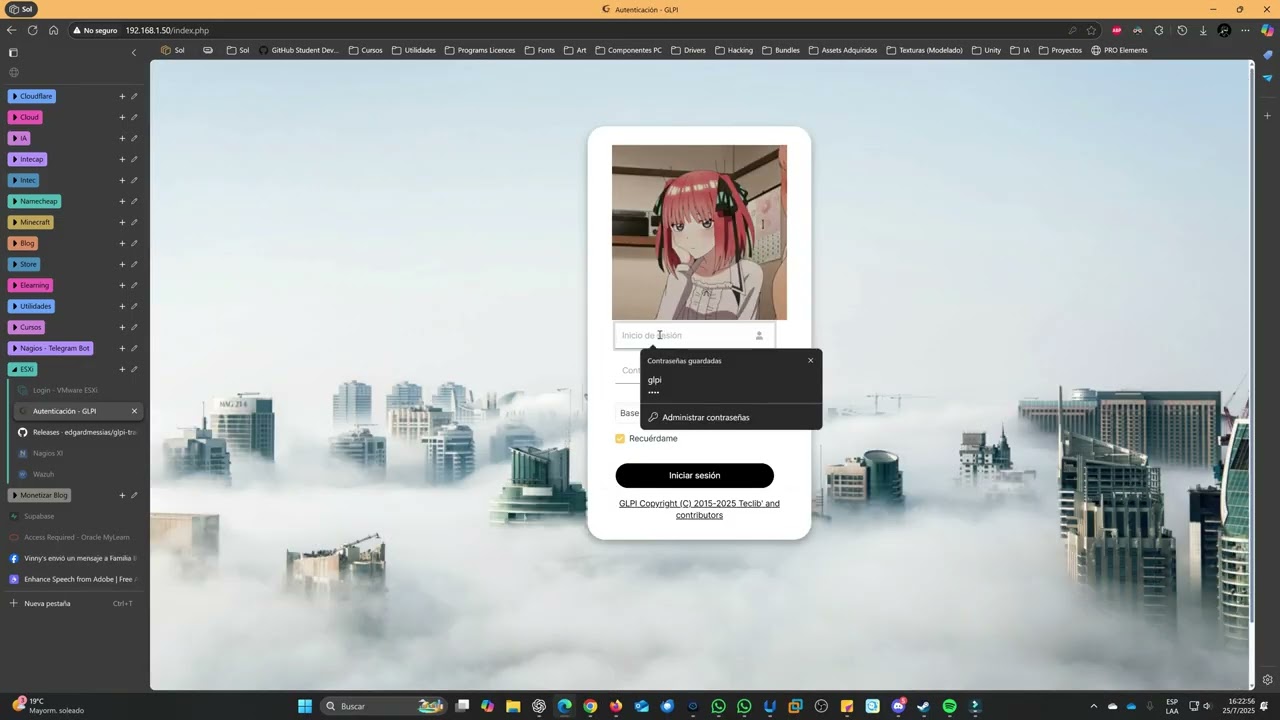
Task: Open the downloads arrow icon
Action: pyautogui.click(x=1203, y=30)
